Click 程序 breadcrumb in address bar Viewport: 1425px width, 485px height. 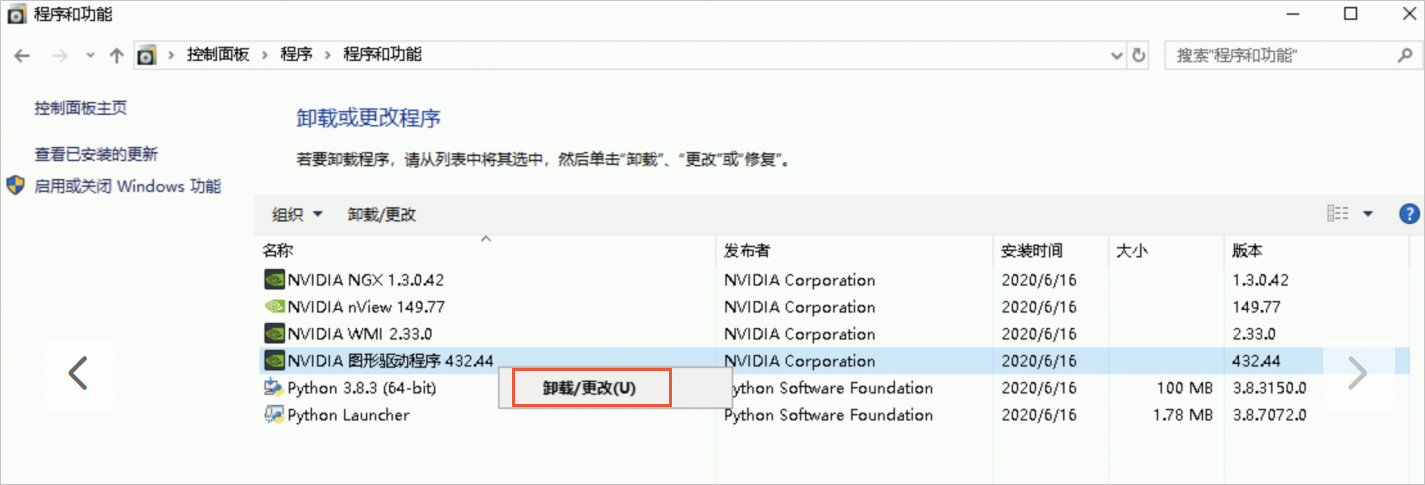(x=296, y=55)
